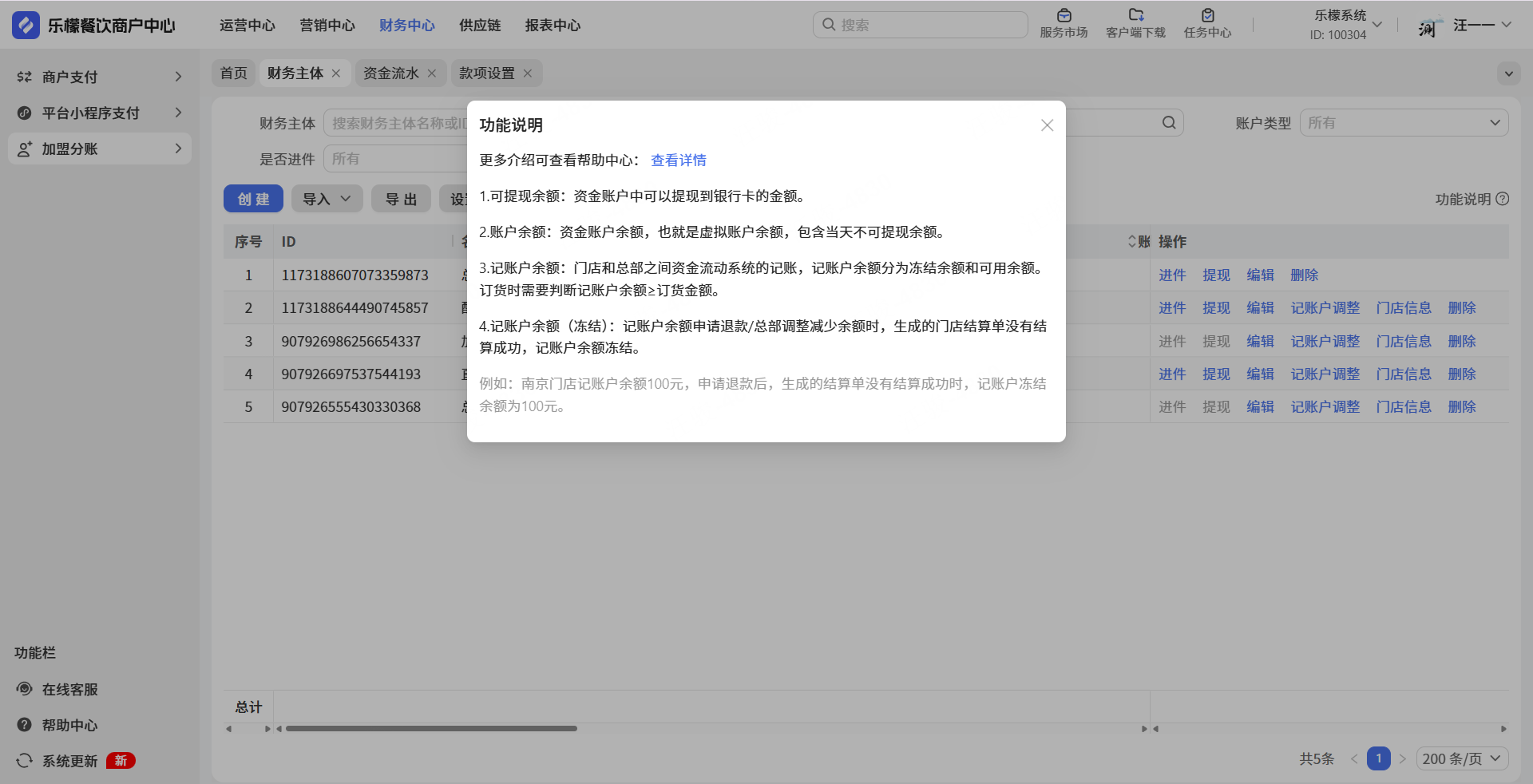Image resolution: width=1533 pixels, height=784 pixels.
Task: Open the 汪一一 user menu dropdown
Action: pyautogui.click(x=1506, y=25)
